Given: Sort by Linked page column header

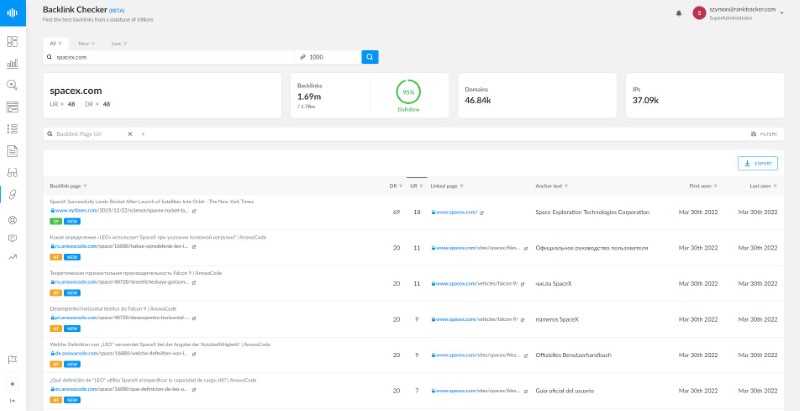Looking at the screenshot, I should (x=447, y=186).
